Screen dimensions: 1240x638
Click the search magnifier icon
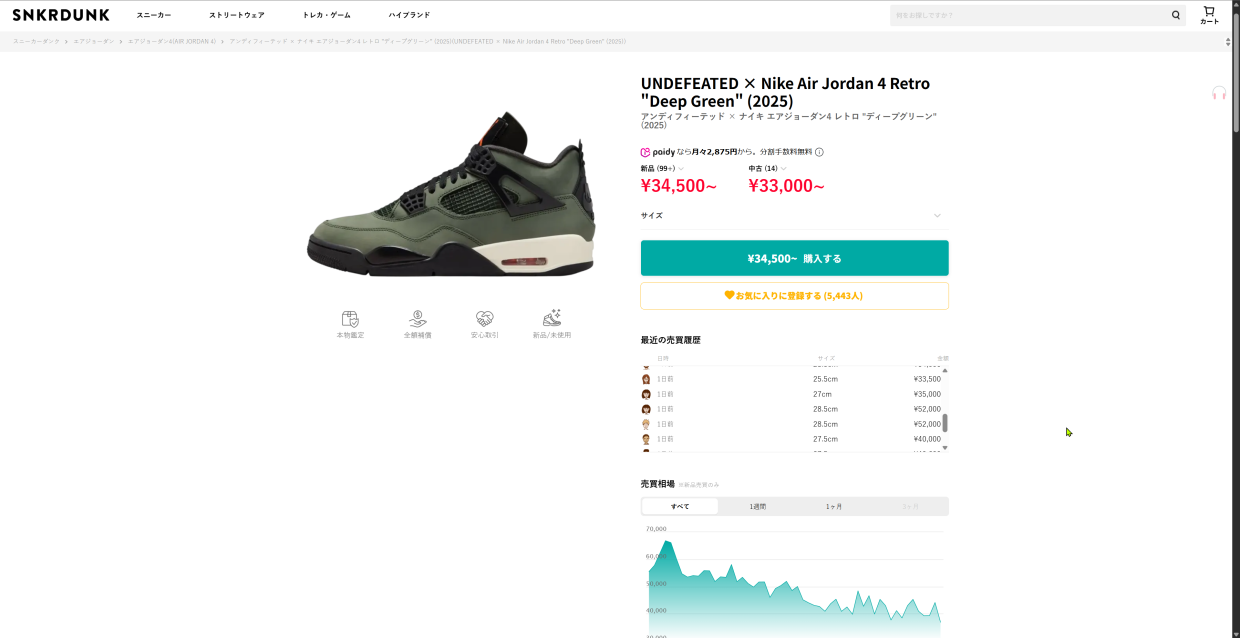tap(1176, 15)
